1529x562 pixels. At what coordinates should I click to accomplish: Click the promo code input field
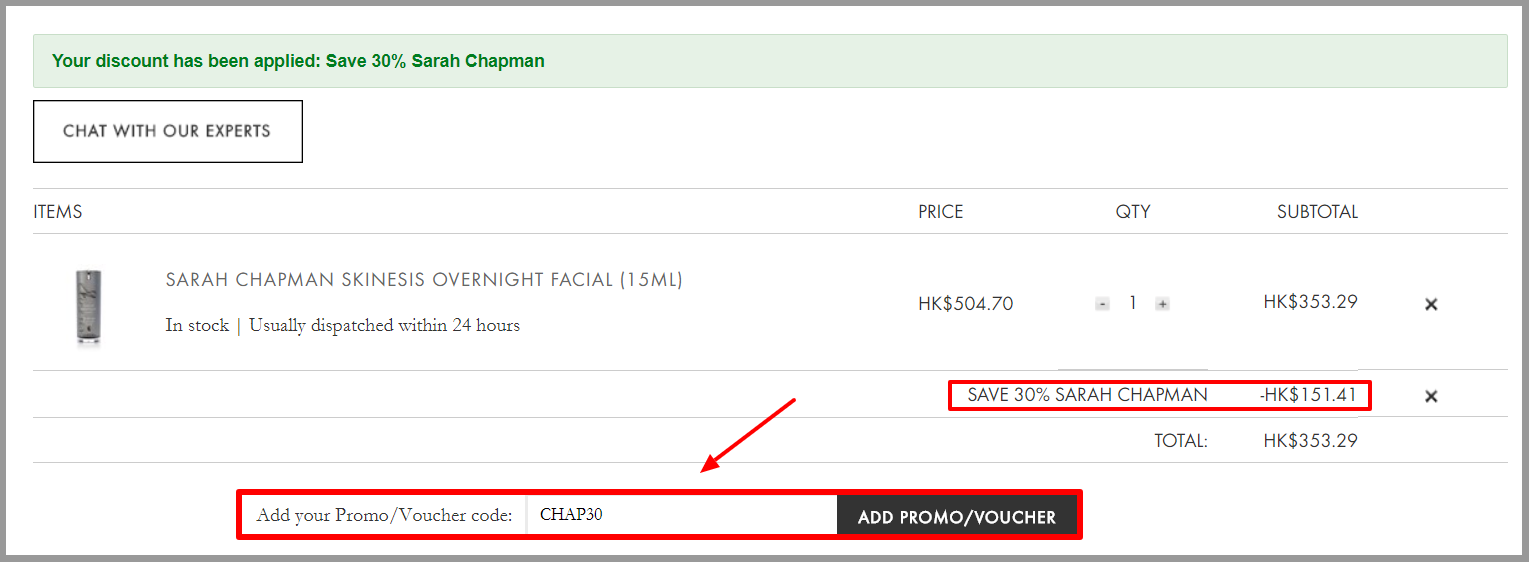pyautogui.click(x=682, y=516)
